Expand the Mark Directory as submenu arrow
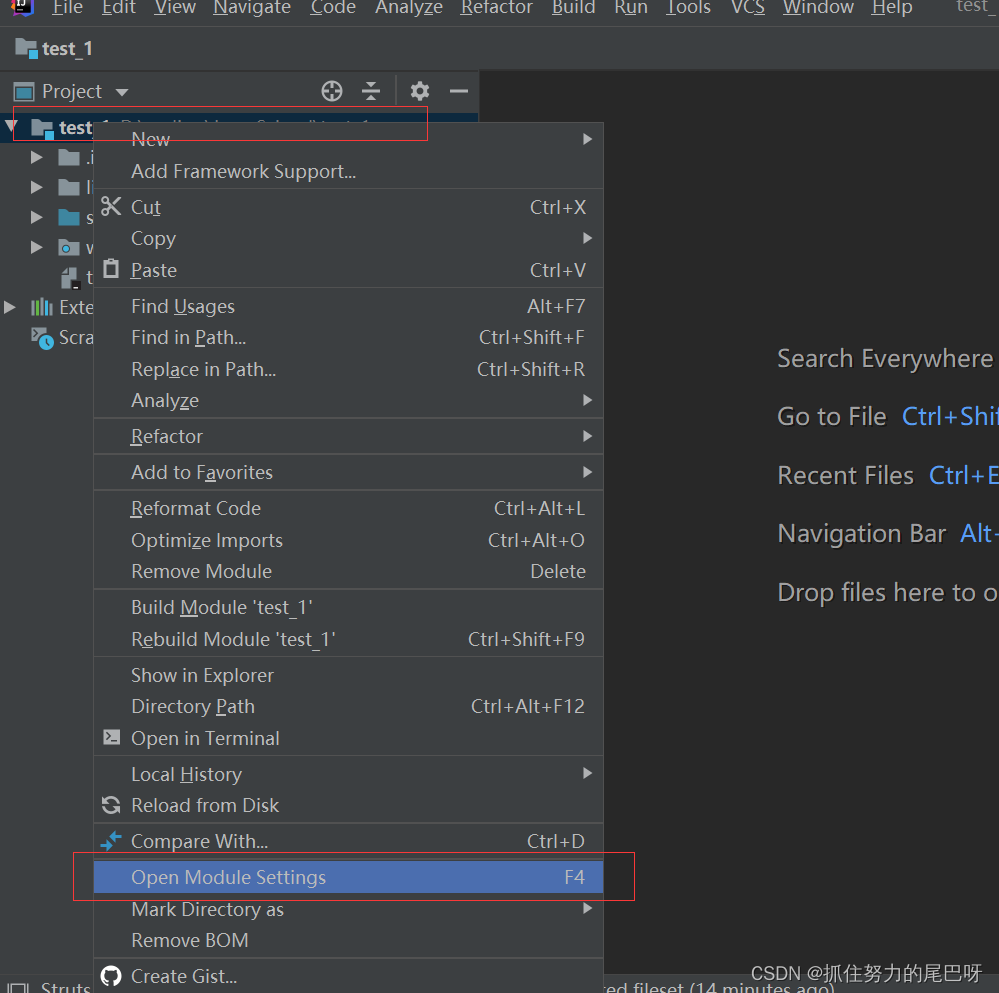The height and width of the screenshot is (993, 999). click(587, 908)
